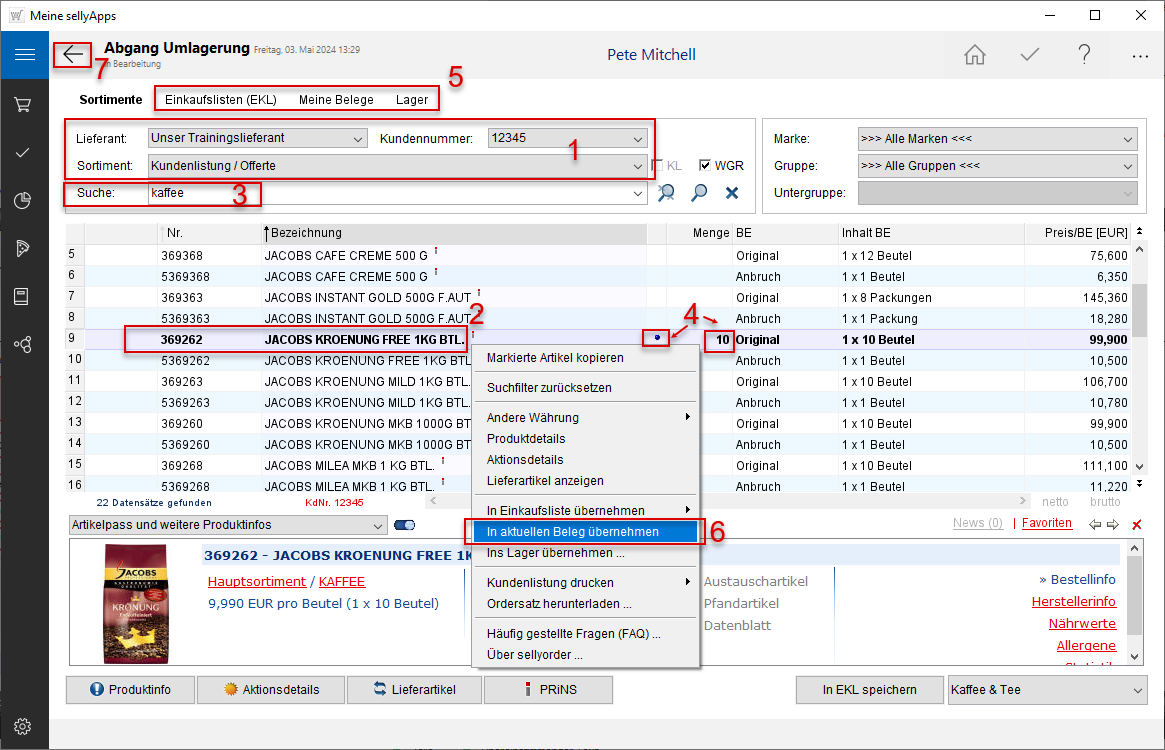Expand the Kaffee & Tee dropdown
The width and height of the screenshot is (1165, 750).
point(1137,690)
